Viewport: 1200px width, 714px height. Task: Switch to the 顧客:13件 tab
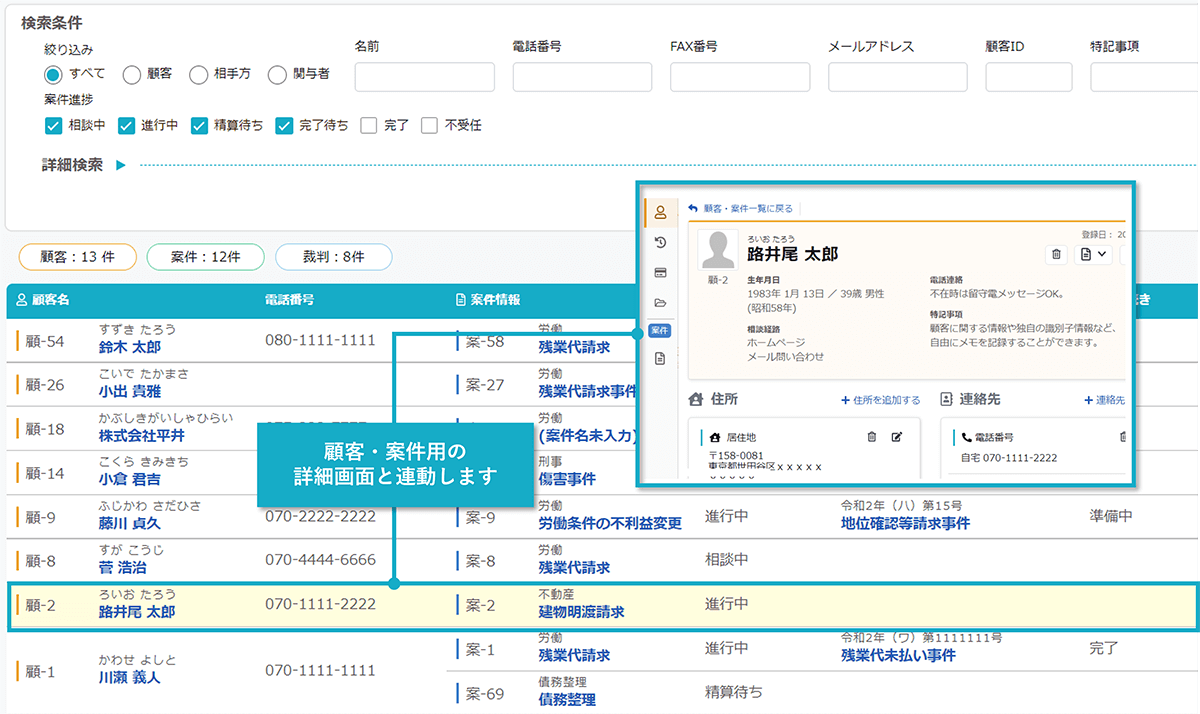tap(76, 257)
